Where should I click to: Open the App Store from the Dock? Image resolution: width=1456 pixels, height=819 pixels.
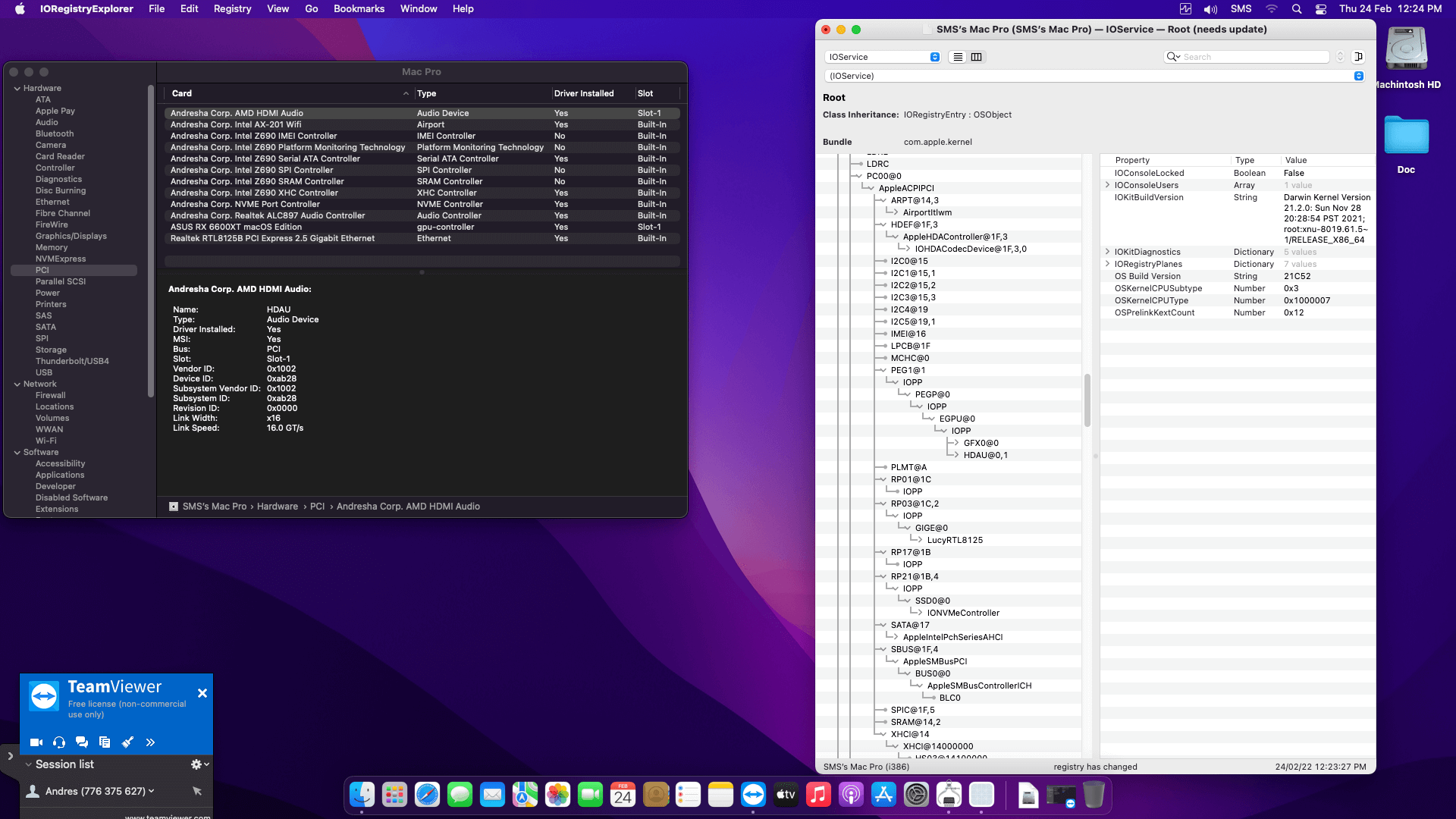click(x=883, y=795)
